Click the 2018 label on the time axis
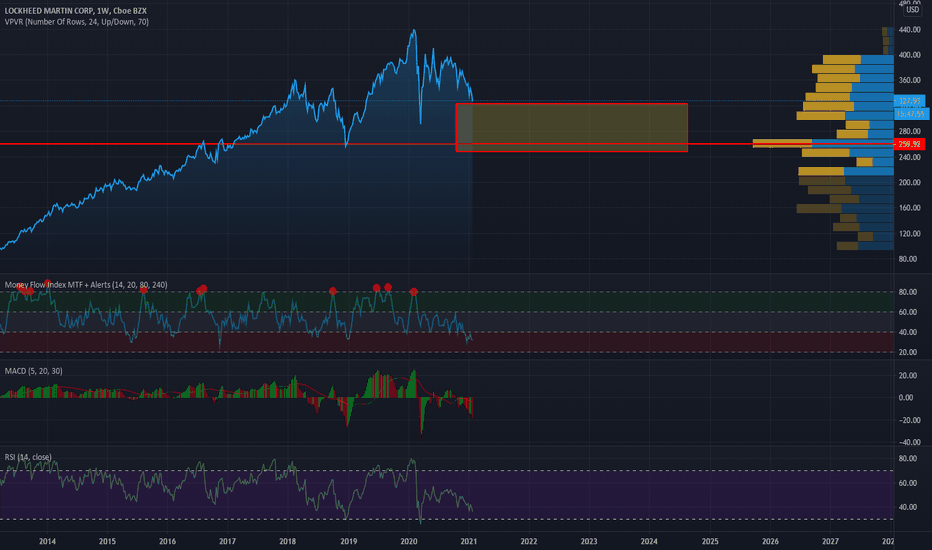Image resolution: width=932 pixels, height=550 pixels. coord(288,541)
